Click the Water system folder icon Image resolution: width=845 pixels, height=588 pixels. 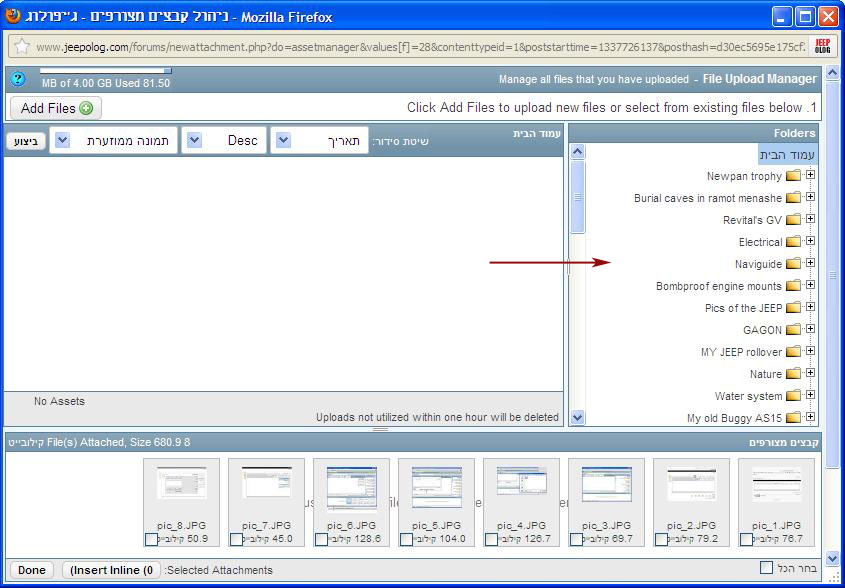coord(793,396)
